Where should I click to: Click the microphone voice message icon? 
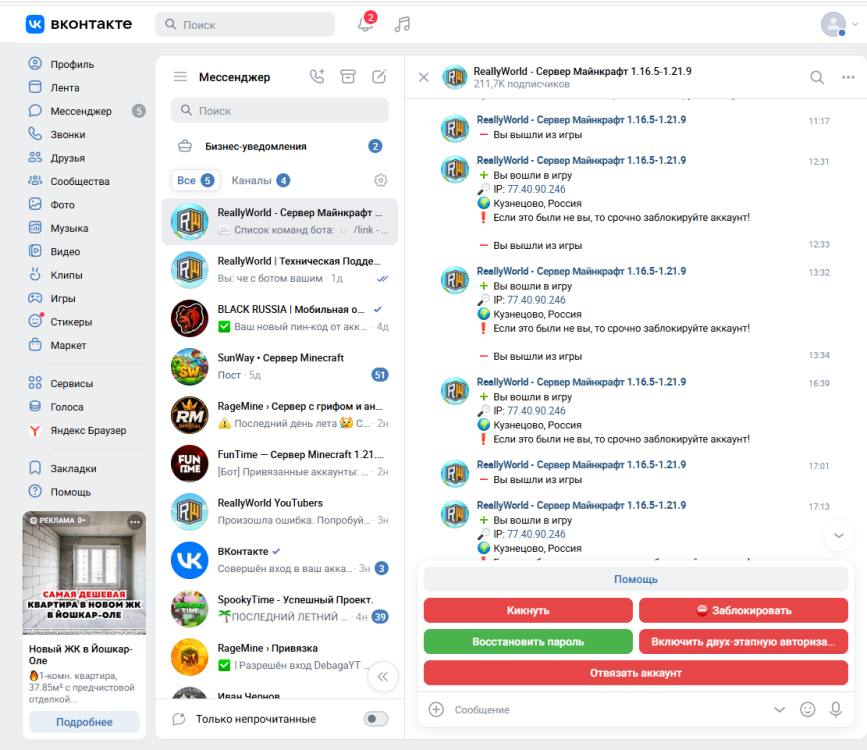coord(835,710)
